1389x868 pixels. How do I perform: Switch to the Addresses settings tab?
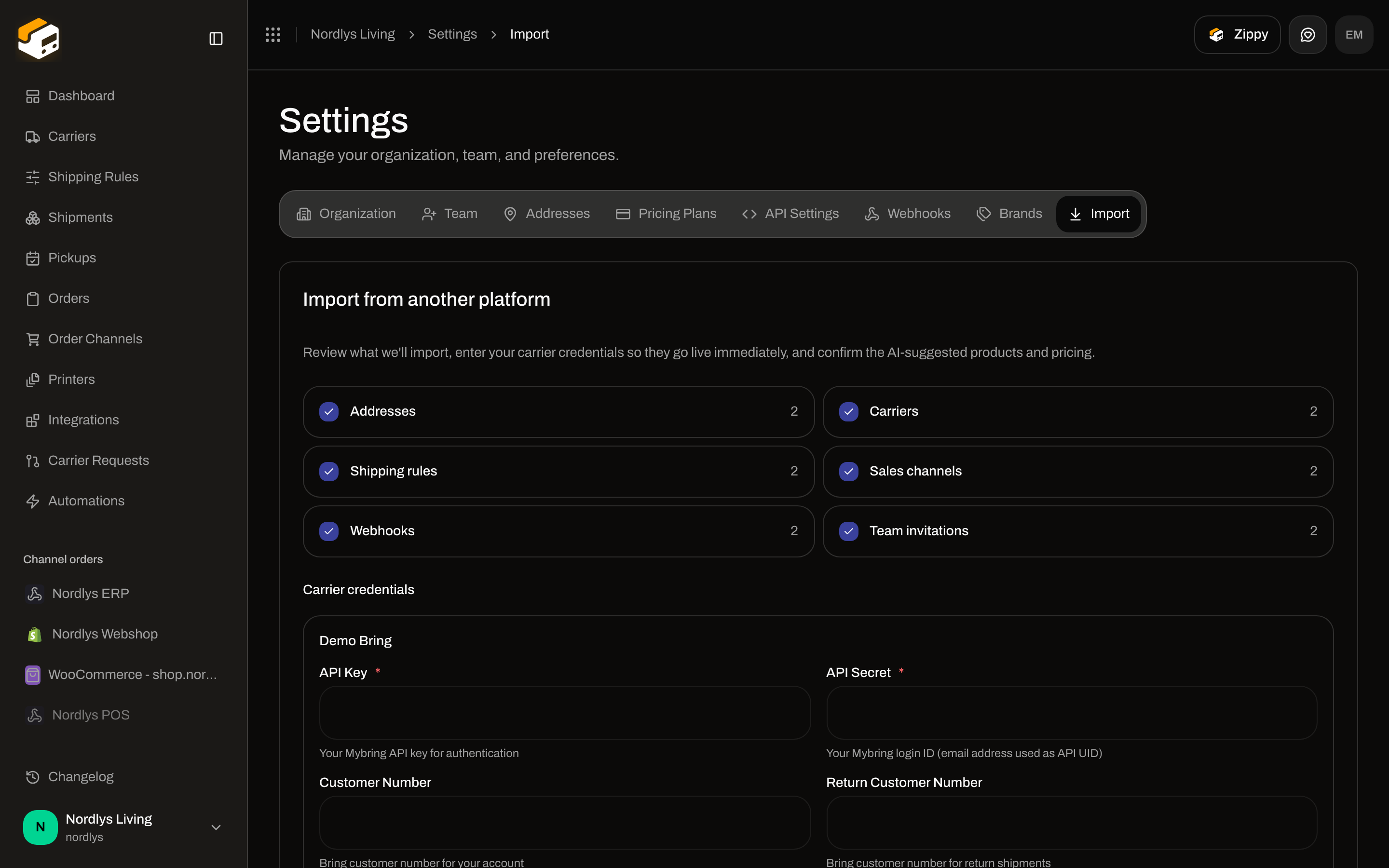click(x=546, y=214)
